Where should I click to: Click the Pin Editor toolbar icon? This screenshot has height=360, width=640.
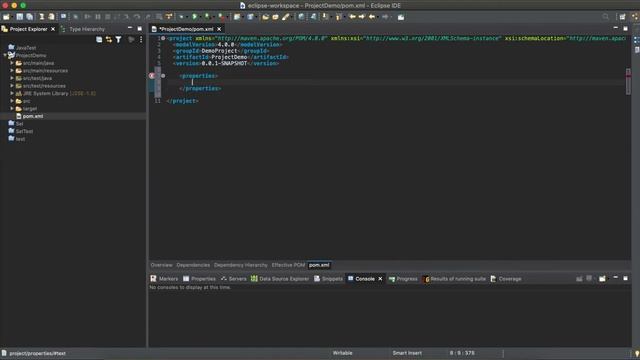pos(401,17)
